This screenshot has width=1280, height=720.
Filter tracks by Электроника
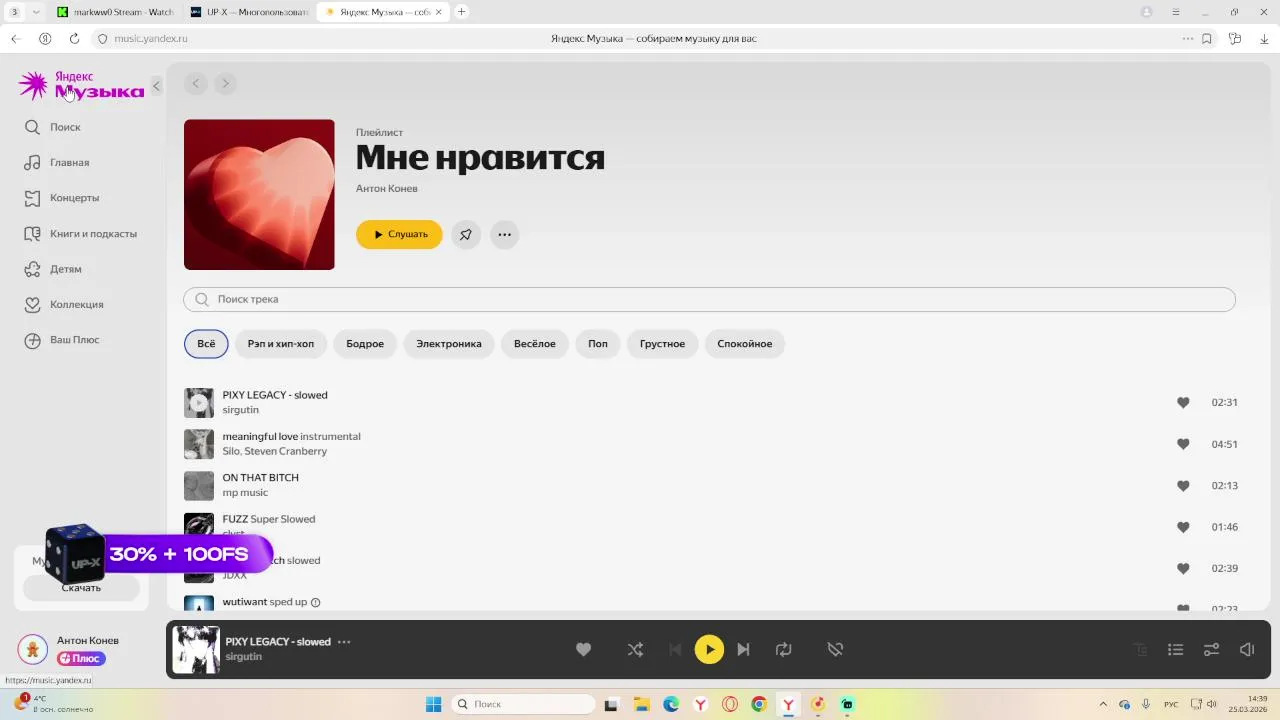(449, 344)
